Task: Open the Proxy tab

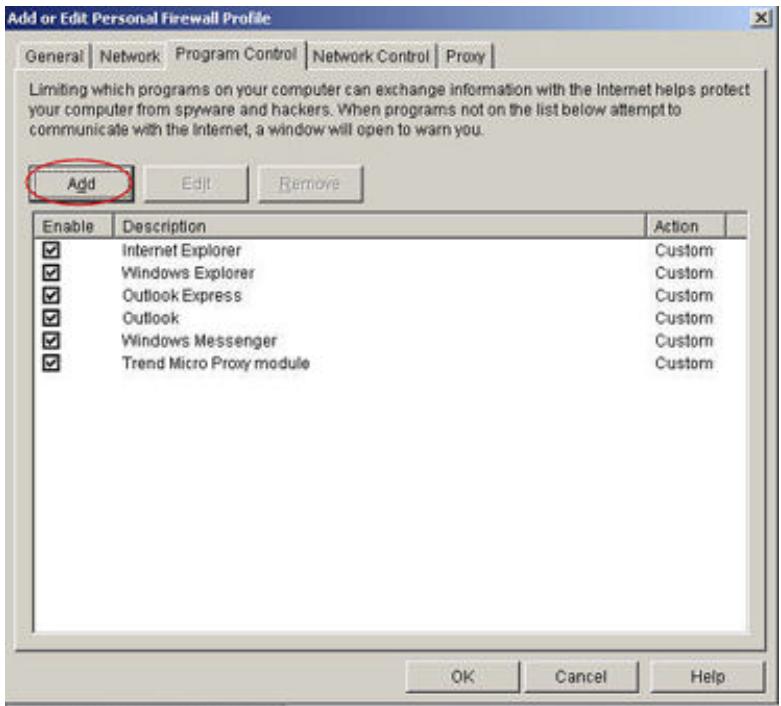Action: pos(465,56)
